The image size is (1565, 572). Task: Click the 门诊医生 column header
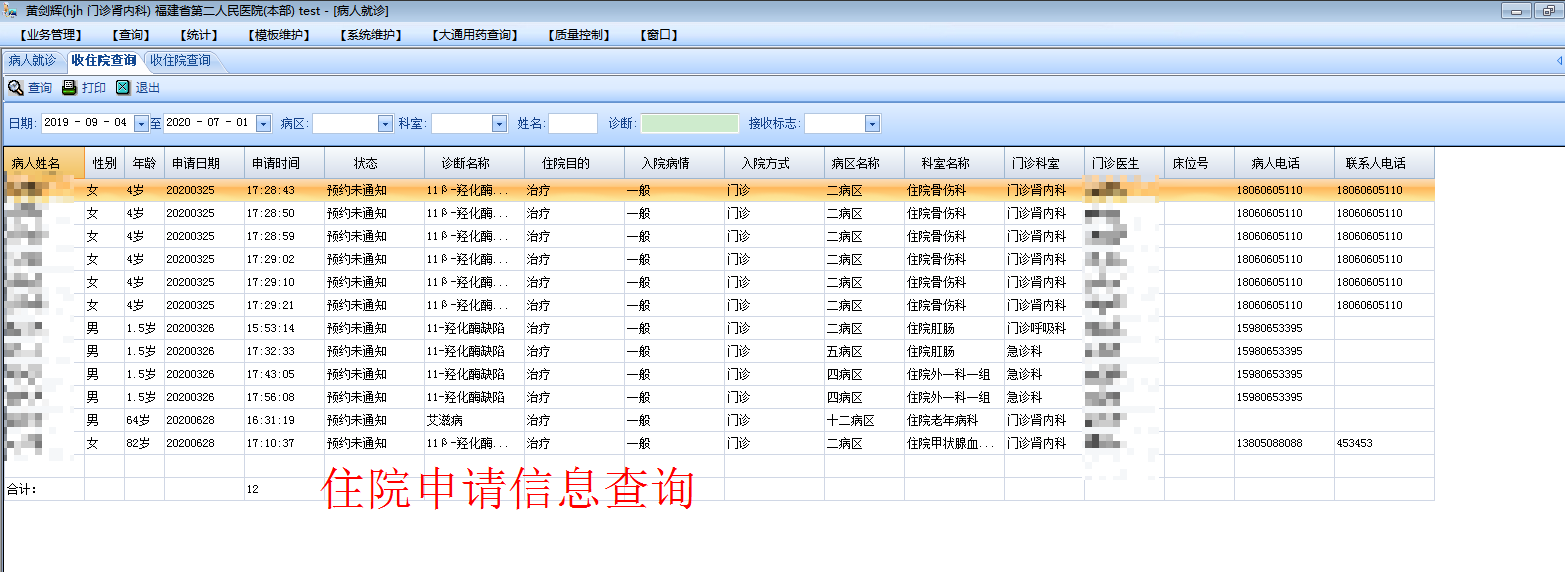[1124, 163]
